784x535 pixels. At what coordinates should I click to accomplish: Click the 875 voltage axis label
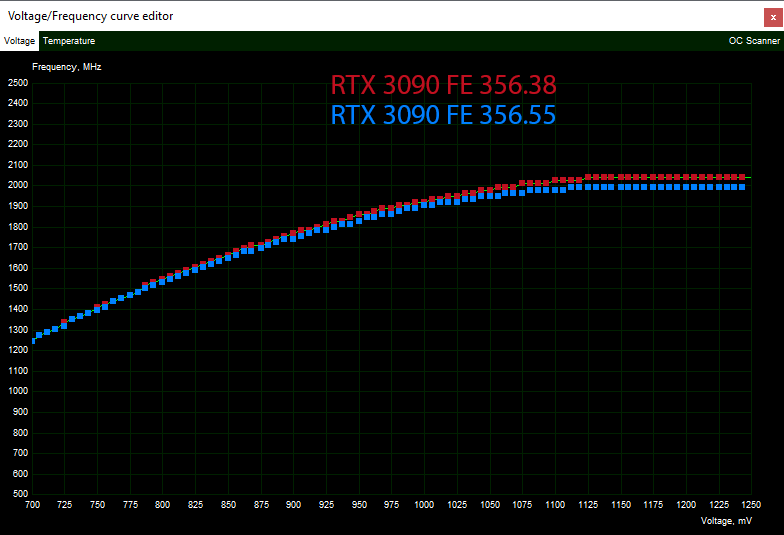click(261, 505)
